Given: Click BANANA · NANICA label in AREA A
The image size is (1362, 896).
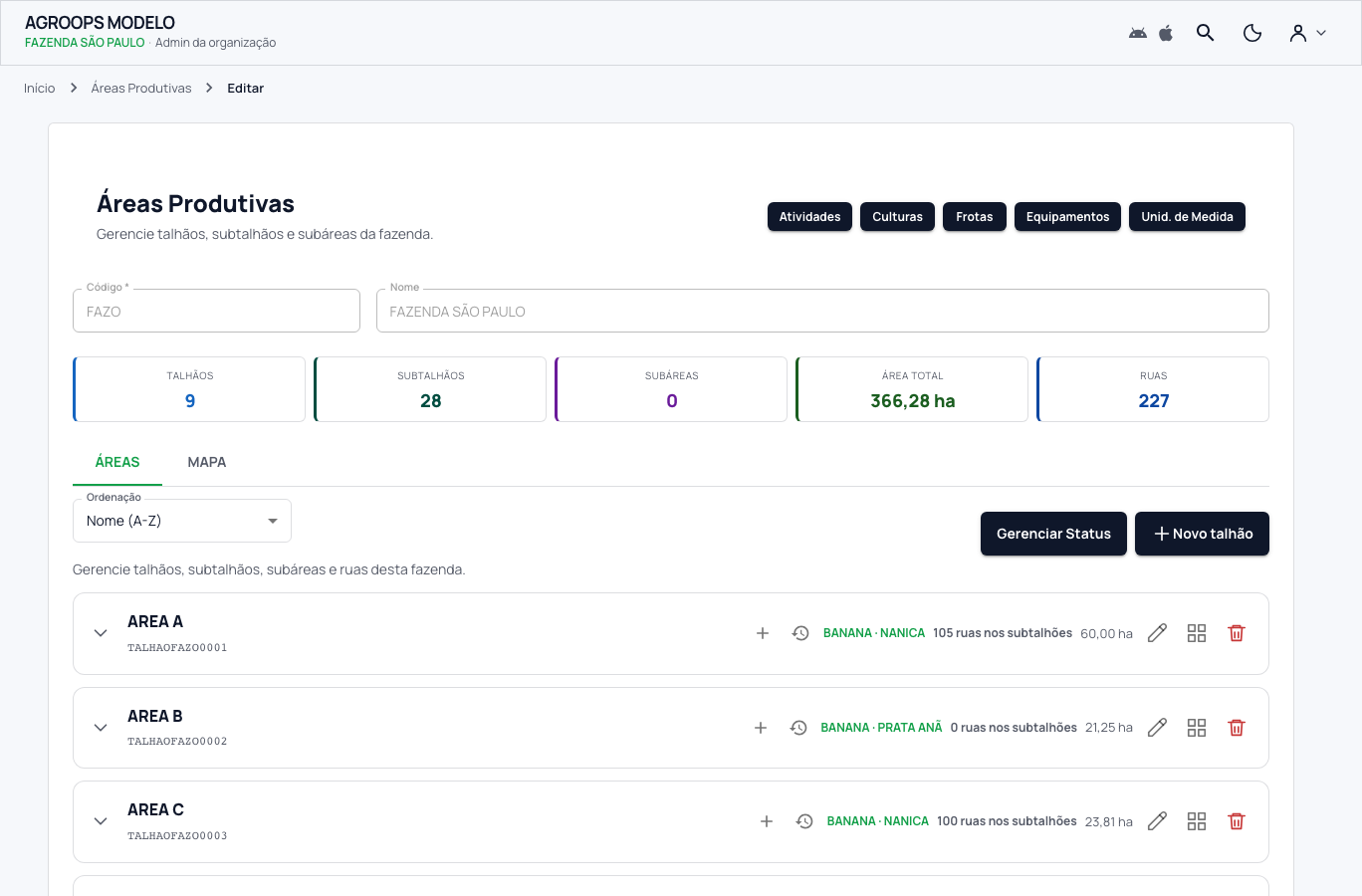Looking at the screenshot, I should (874, 633).
